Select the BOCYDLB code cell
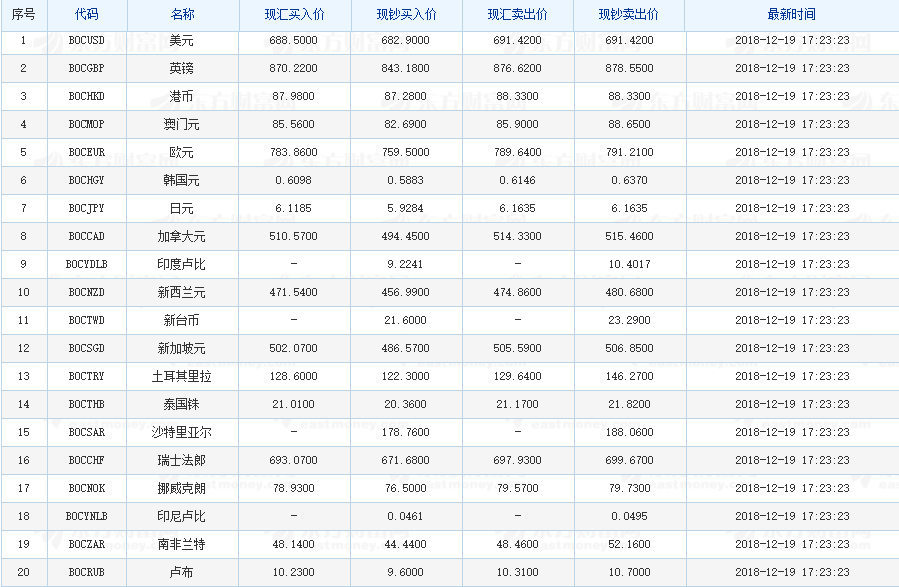899x587 pixels. [87, 265]
